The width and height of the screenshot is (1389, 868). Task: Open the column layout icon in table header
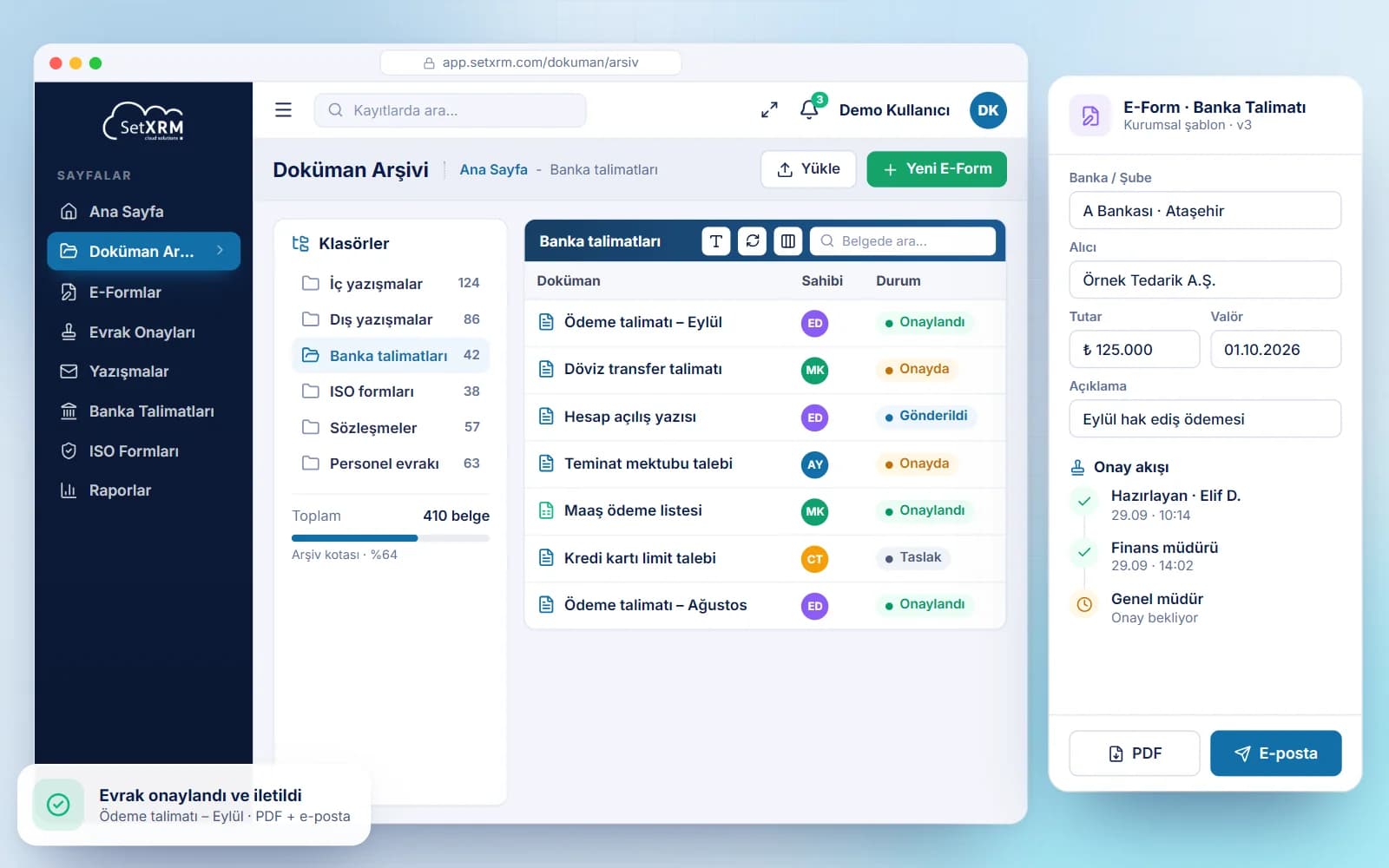coord(788,241)
